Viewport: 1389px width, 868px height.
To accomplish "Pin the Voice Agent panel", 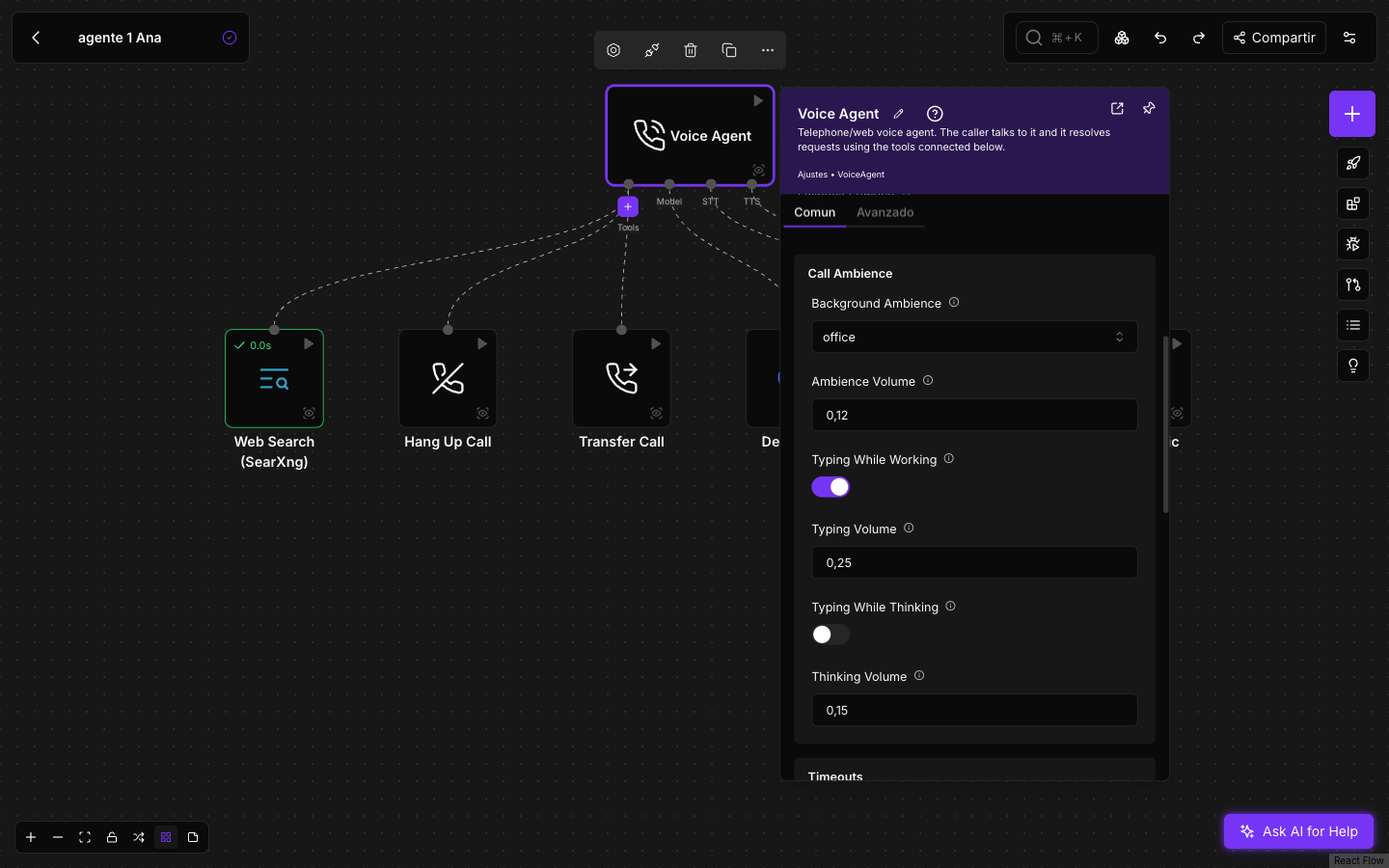I will click(1149, 109).
